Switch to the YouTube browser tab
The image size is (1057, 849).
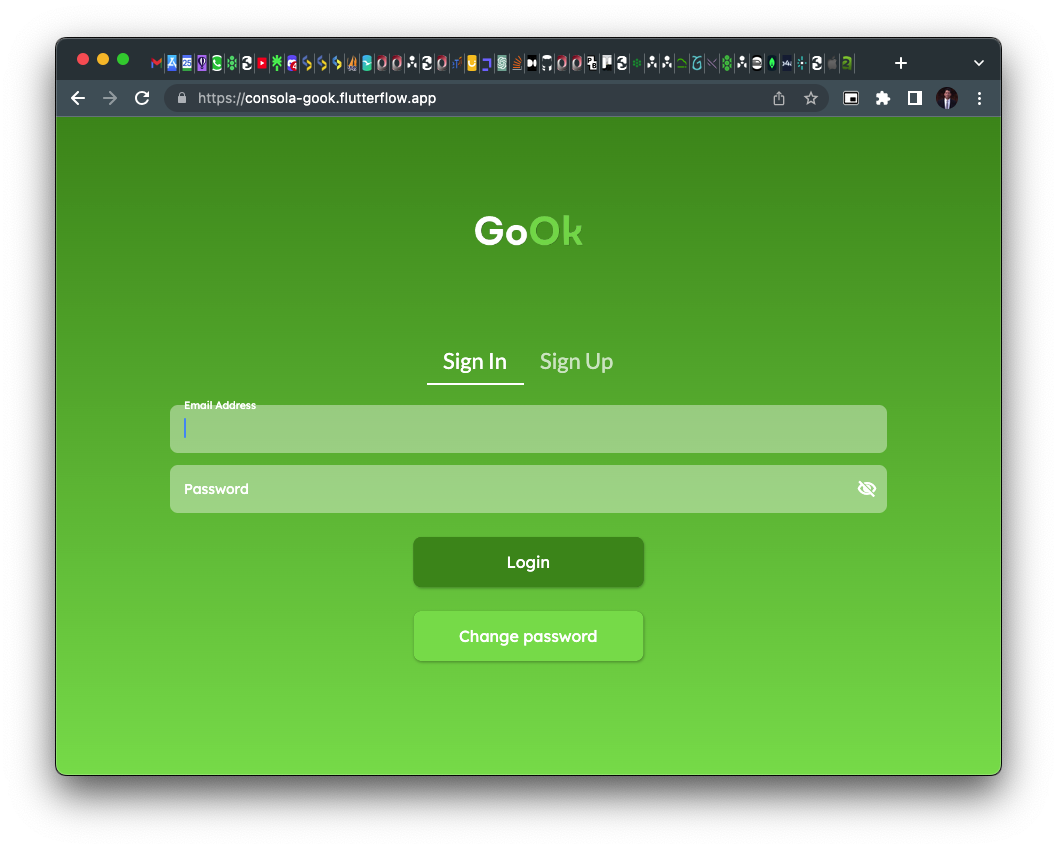click(x=262, y=63)
